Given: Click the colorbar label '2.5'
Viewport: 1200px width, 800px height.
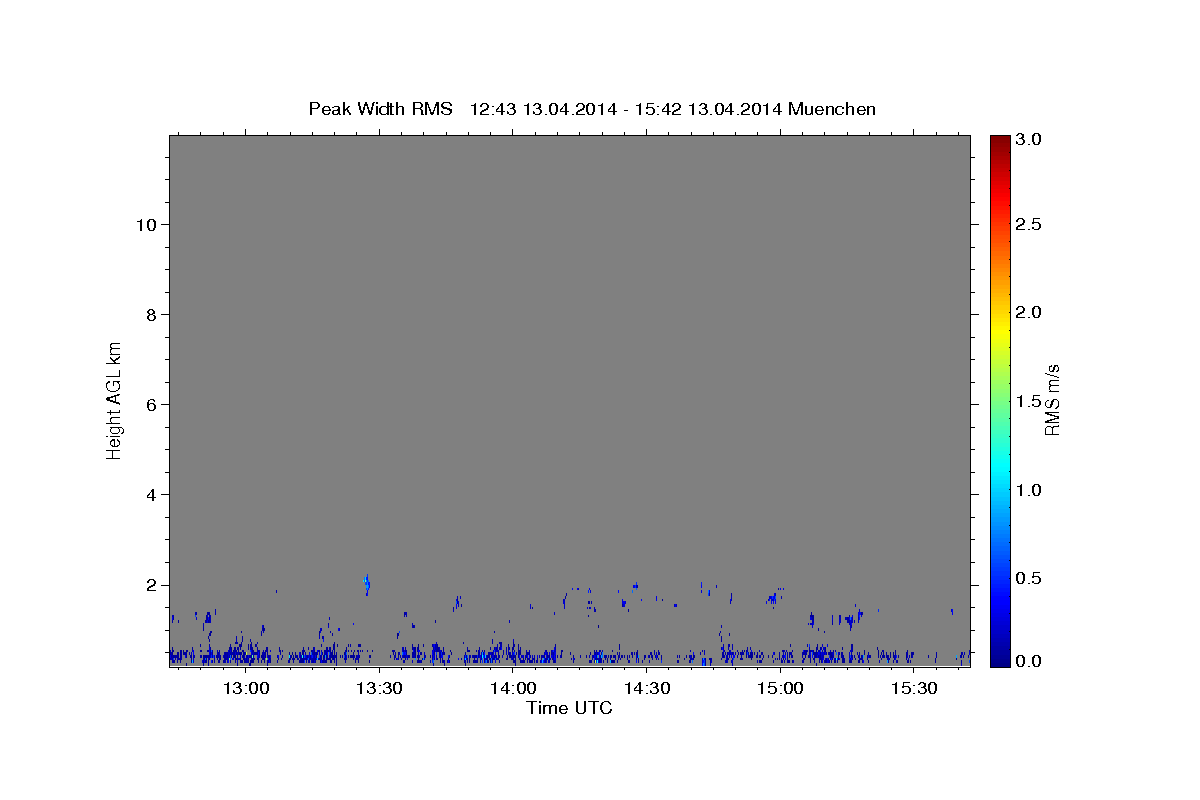Looking at the screenshot, I should click(x=1030, y=225).
